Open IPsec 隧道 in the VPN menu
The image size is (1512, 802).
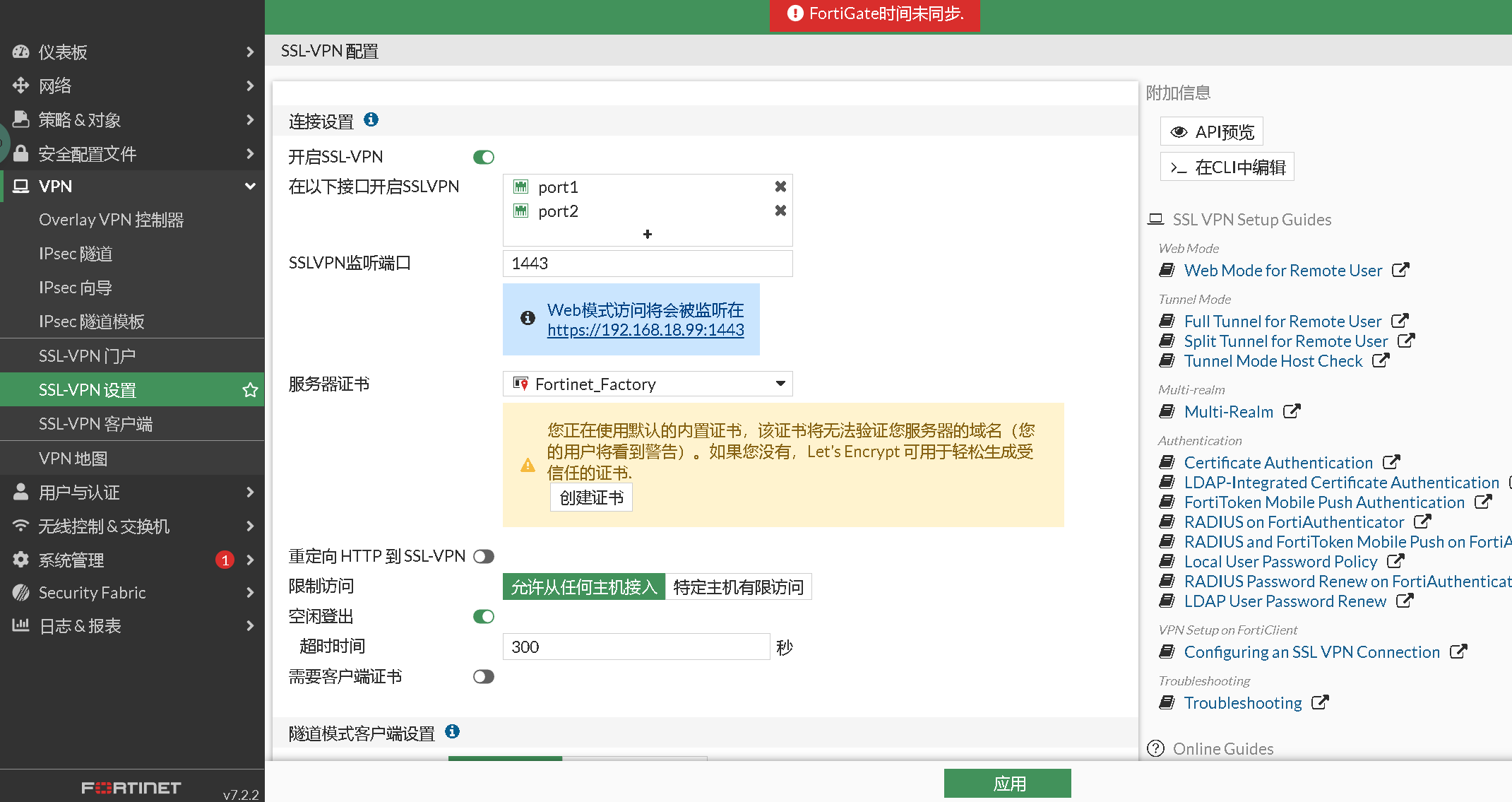click(x=76, y=254)
